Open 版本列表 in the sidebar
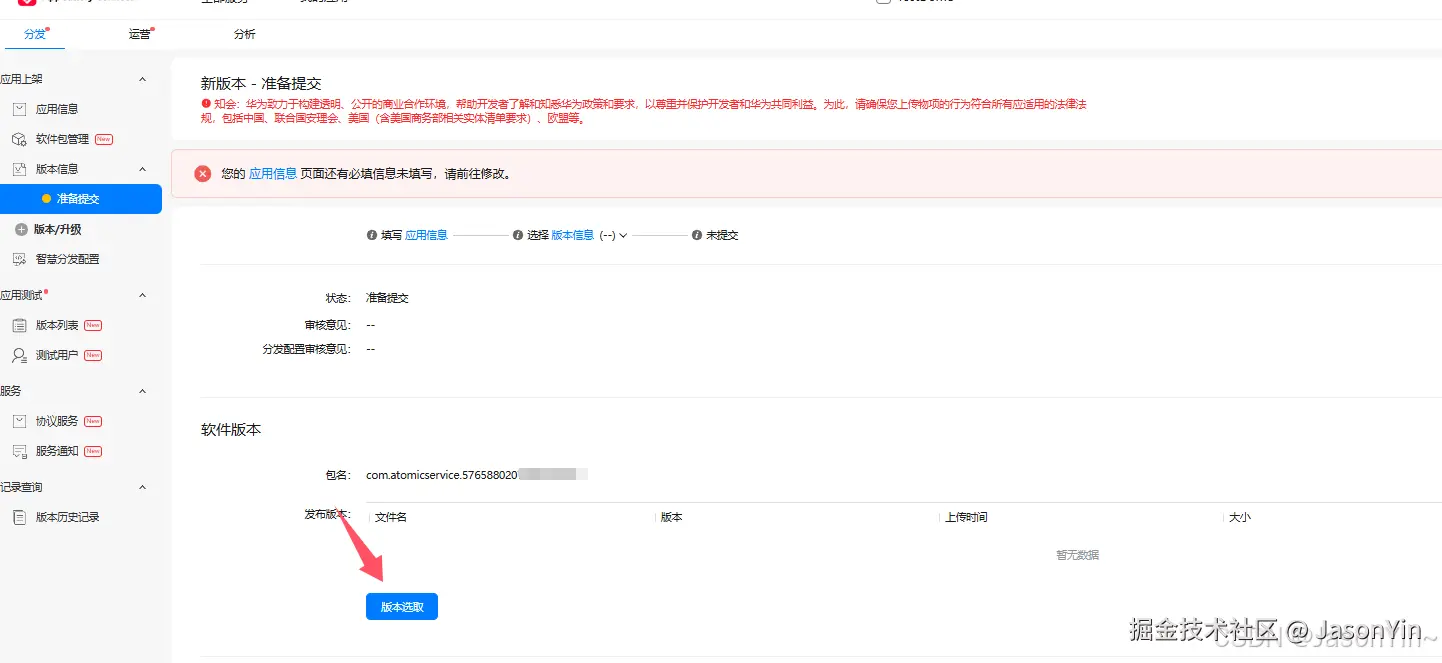 [x=57, y=325]
